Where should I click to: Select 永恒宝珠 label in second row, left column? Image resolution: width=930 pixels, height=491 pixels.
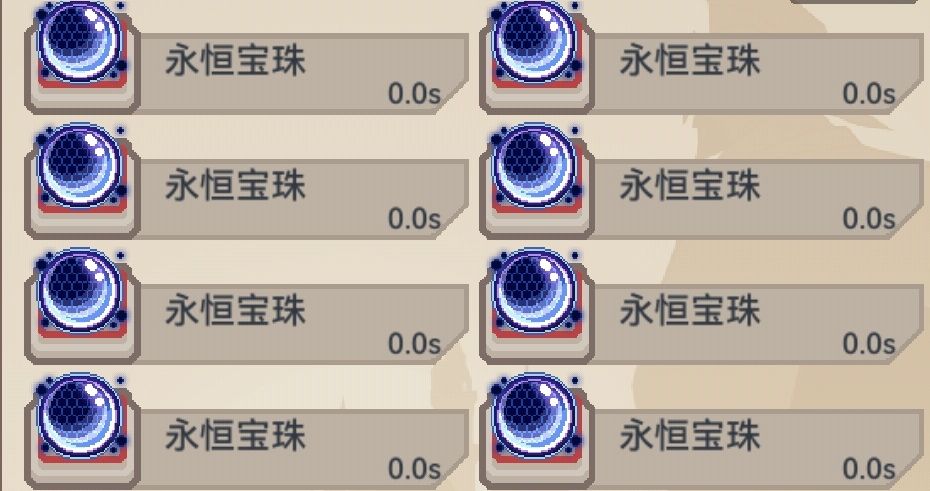(x=235, y=186)
